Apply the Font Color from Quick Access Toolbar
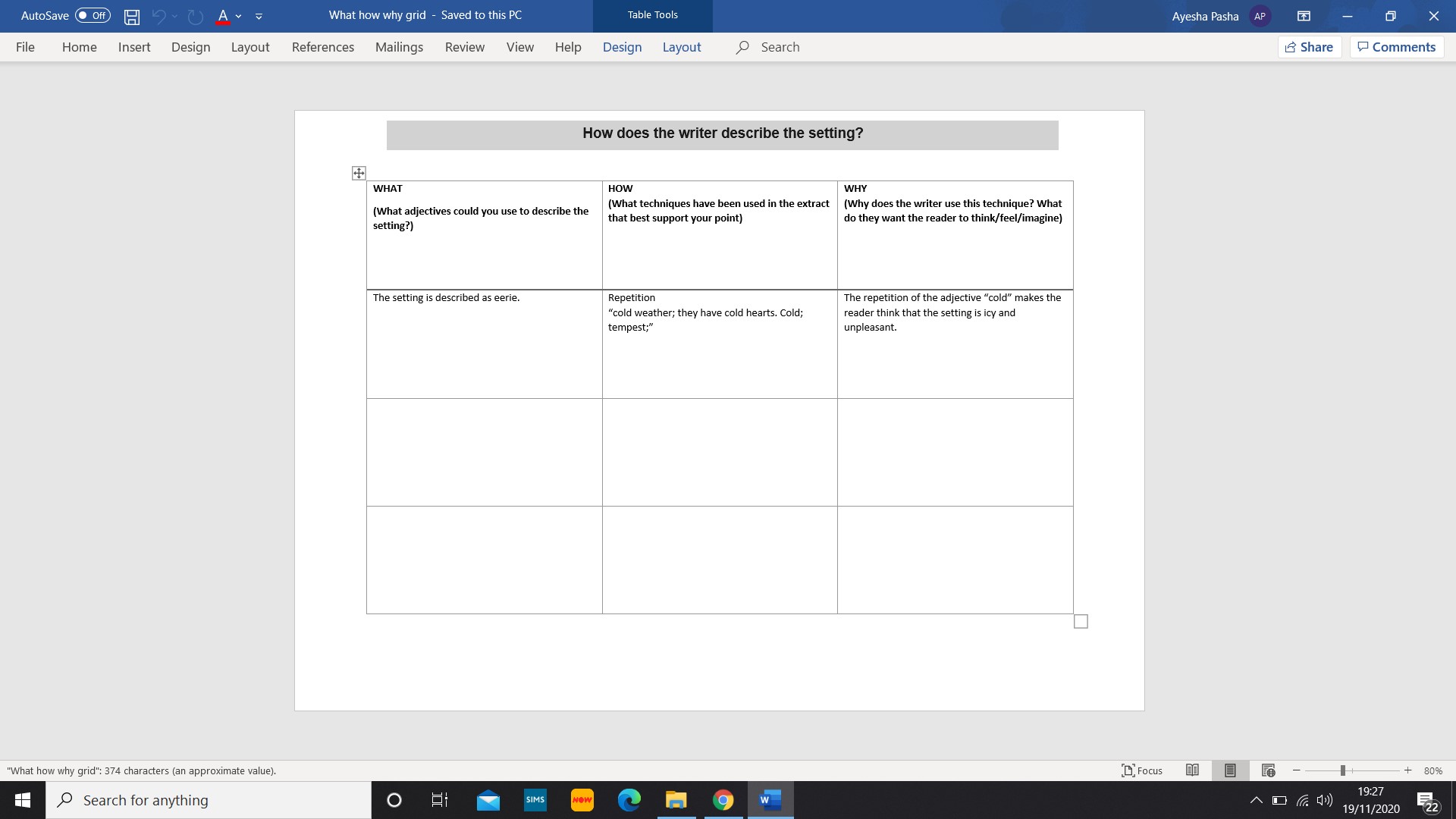Image resolution: width=1456 pixels, height=819 pixels. [224, 16]
